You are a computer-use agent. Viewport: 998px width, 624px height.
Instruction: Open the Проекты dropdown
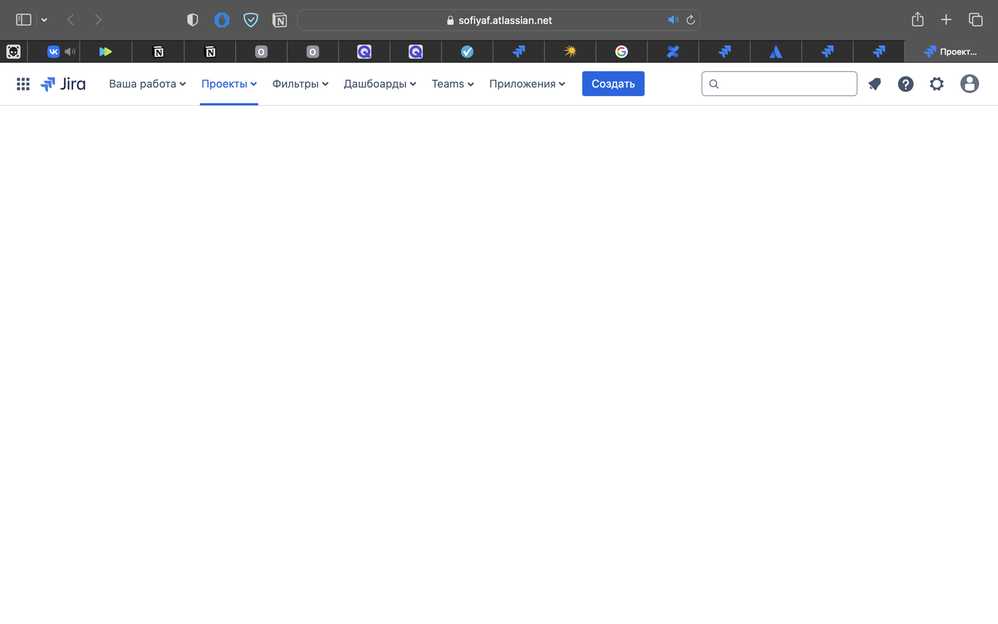[228, 84]
